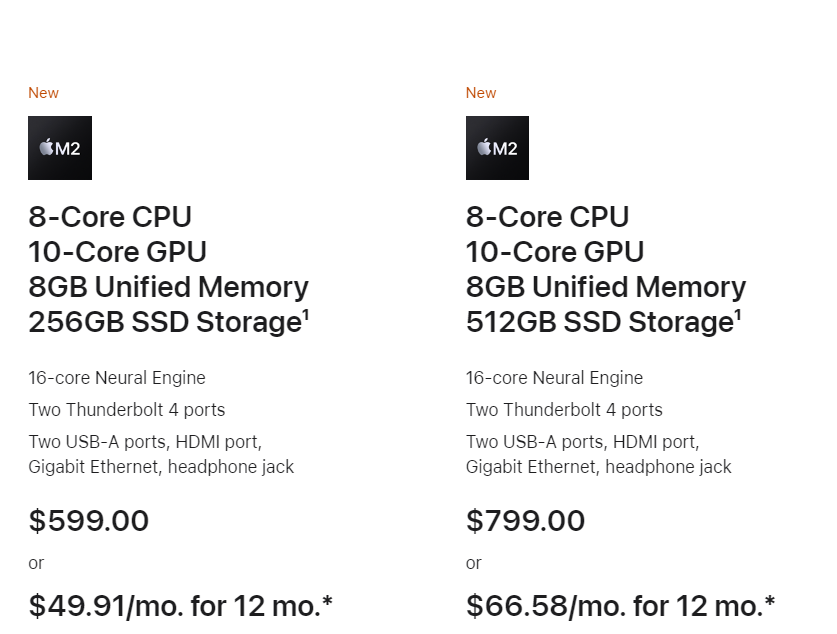The height and width of the screenshot is (634, 837).
Task: Click 8GB Unified Memory in the right column
Action: (x=606, y=287)
